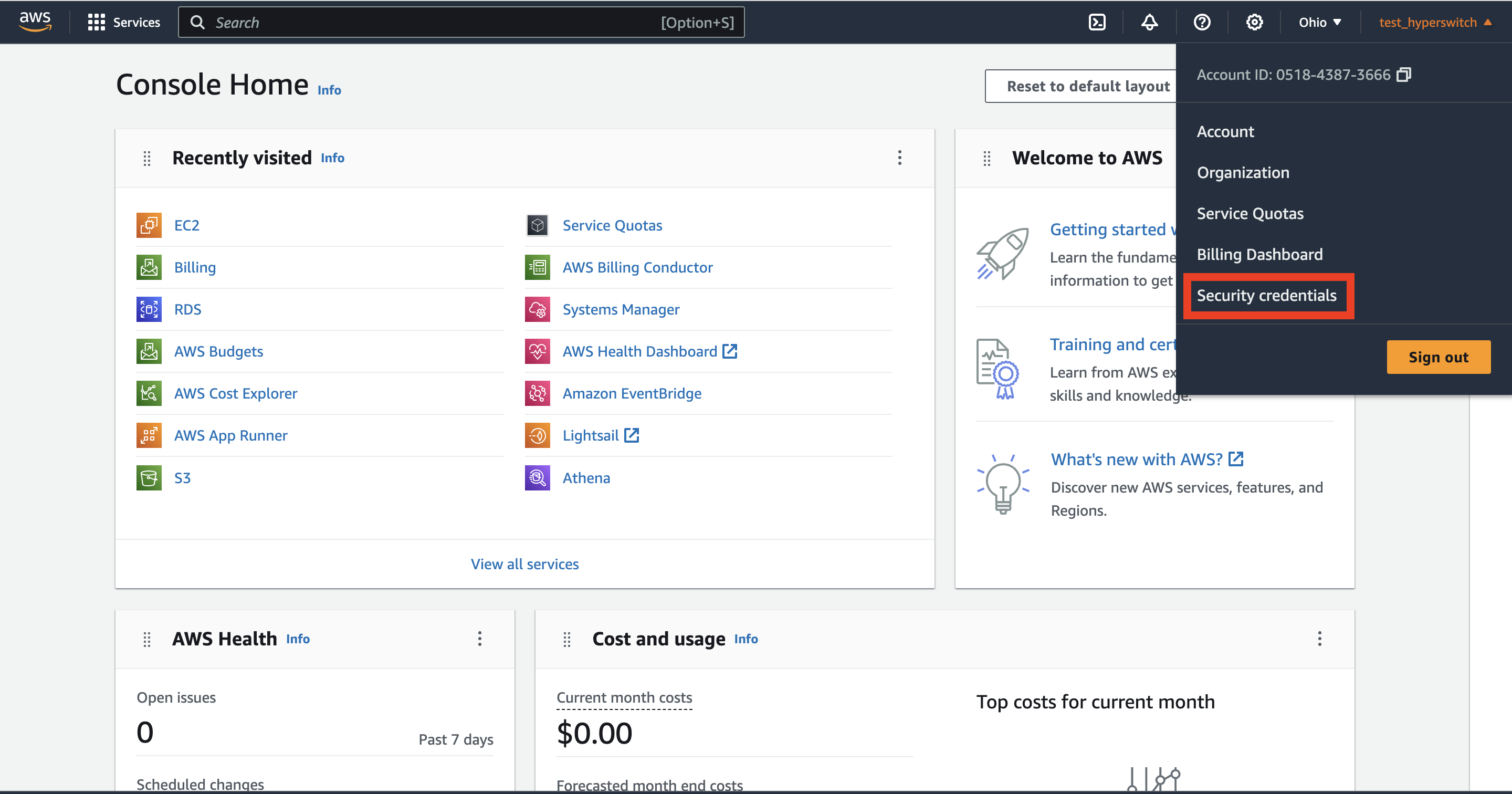Open Cost and usage widget options

pos(1319,639)
